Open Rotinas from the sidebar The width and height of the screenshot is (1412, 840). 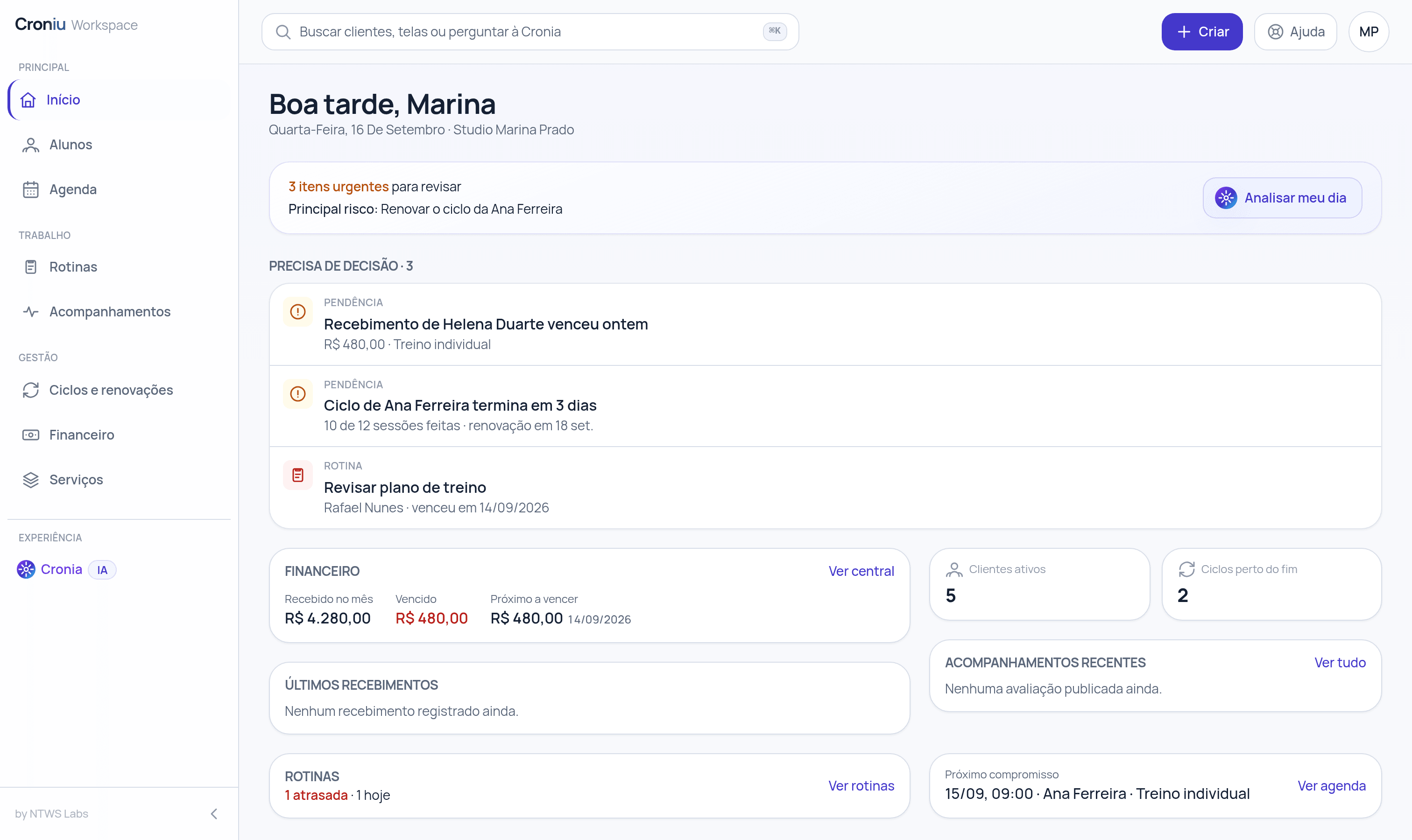pos(119,266)
